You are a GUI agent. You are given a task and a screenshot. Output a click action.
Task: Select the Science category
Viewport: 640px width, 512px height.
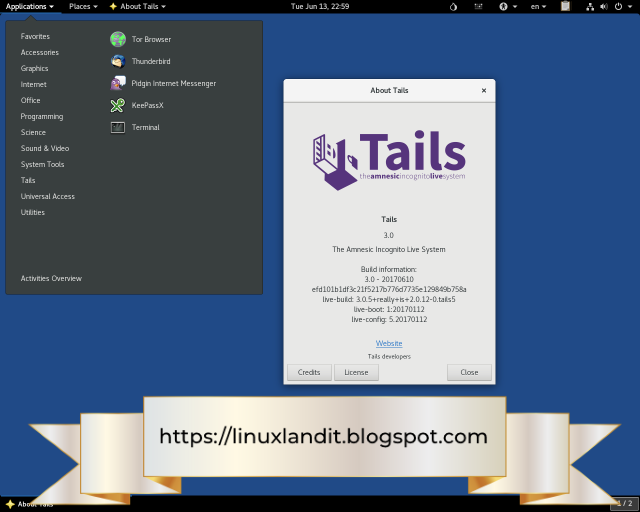pos(33,132)
